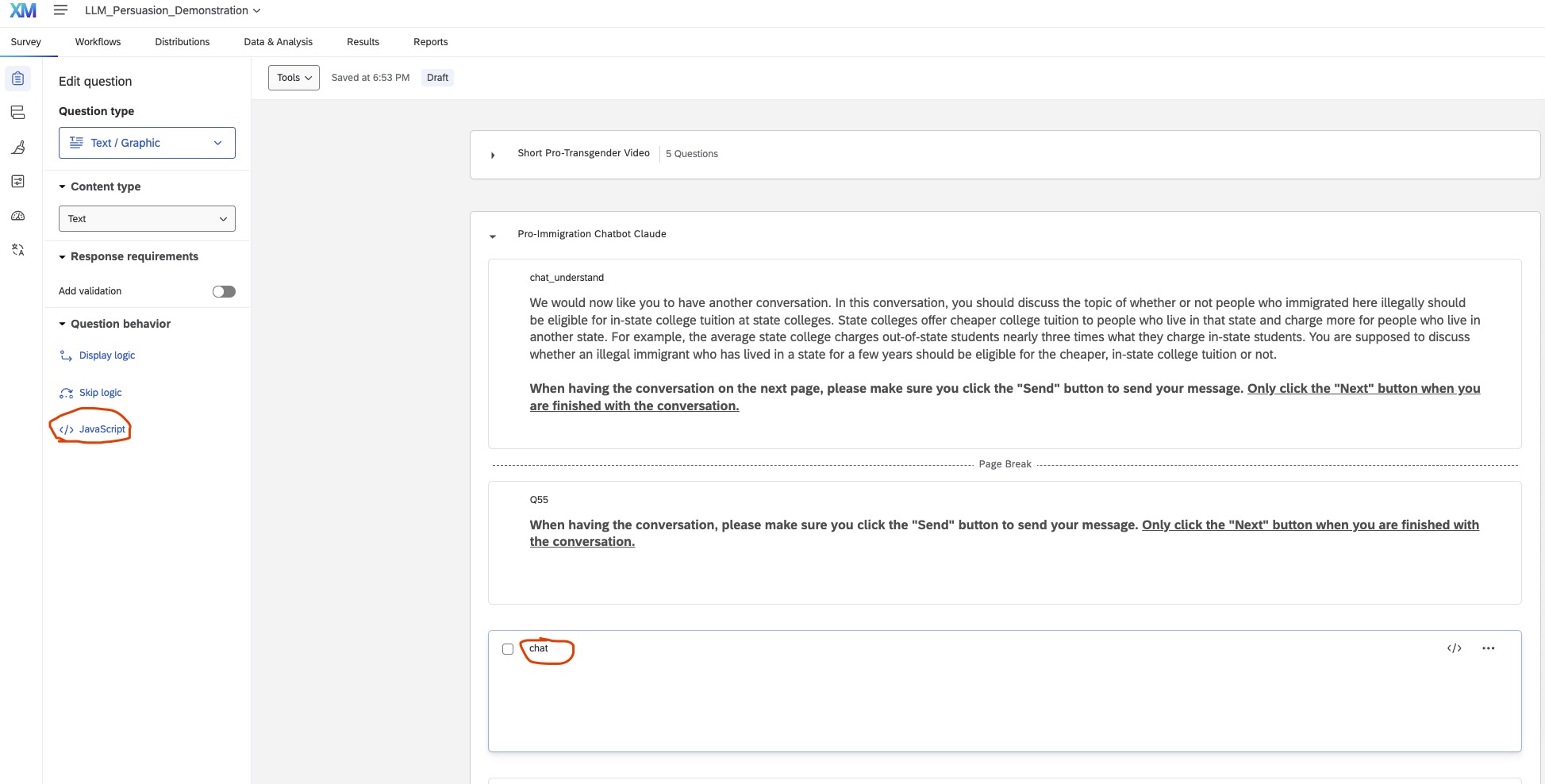Click the Q55 question text

pos(1004,533)
